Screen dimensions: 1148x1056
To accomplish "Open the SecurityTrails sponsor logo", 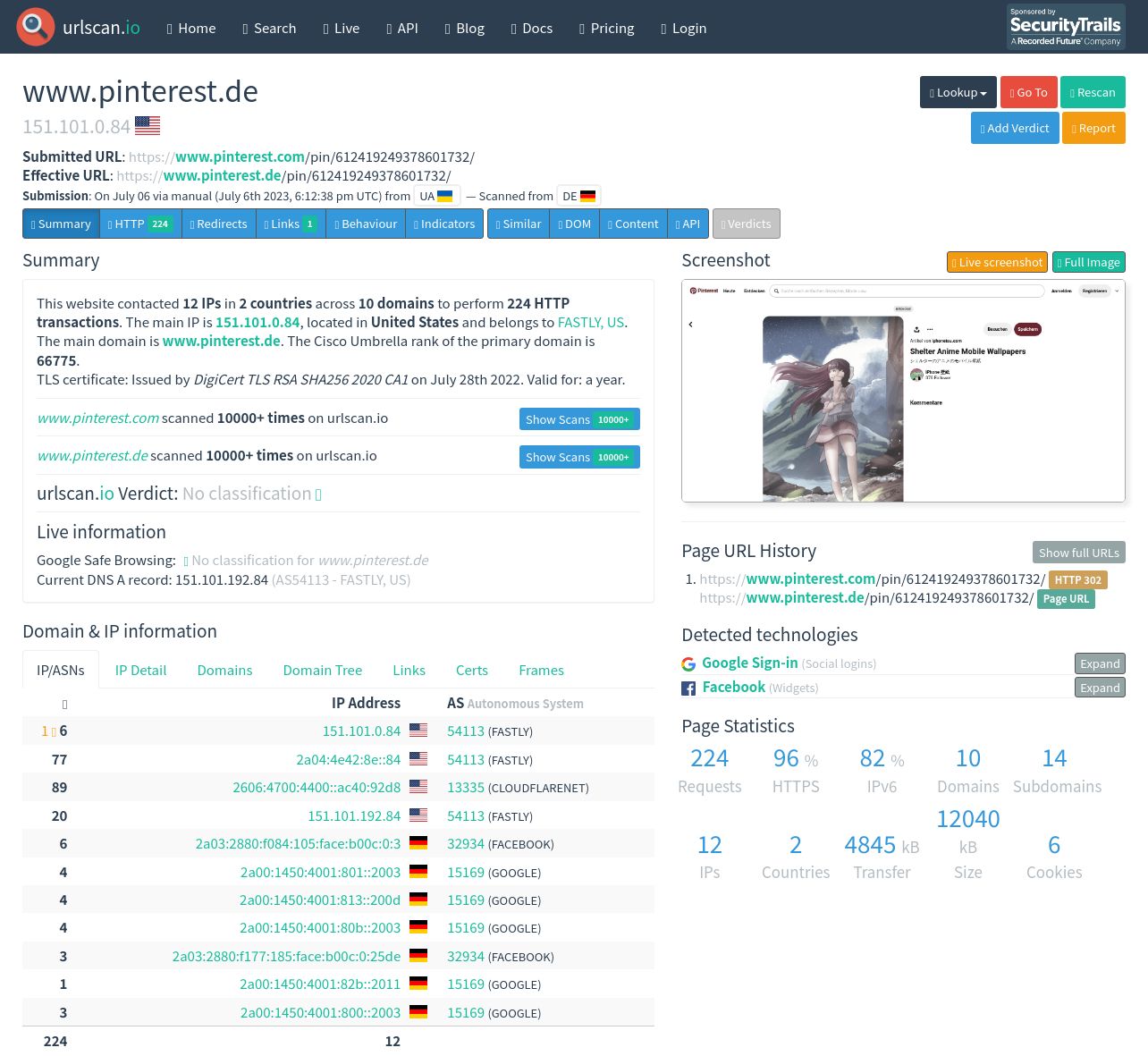I will (x=1066, y=27).
